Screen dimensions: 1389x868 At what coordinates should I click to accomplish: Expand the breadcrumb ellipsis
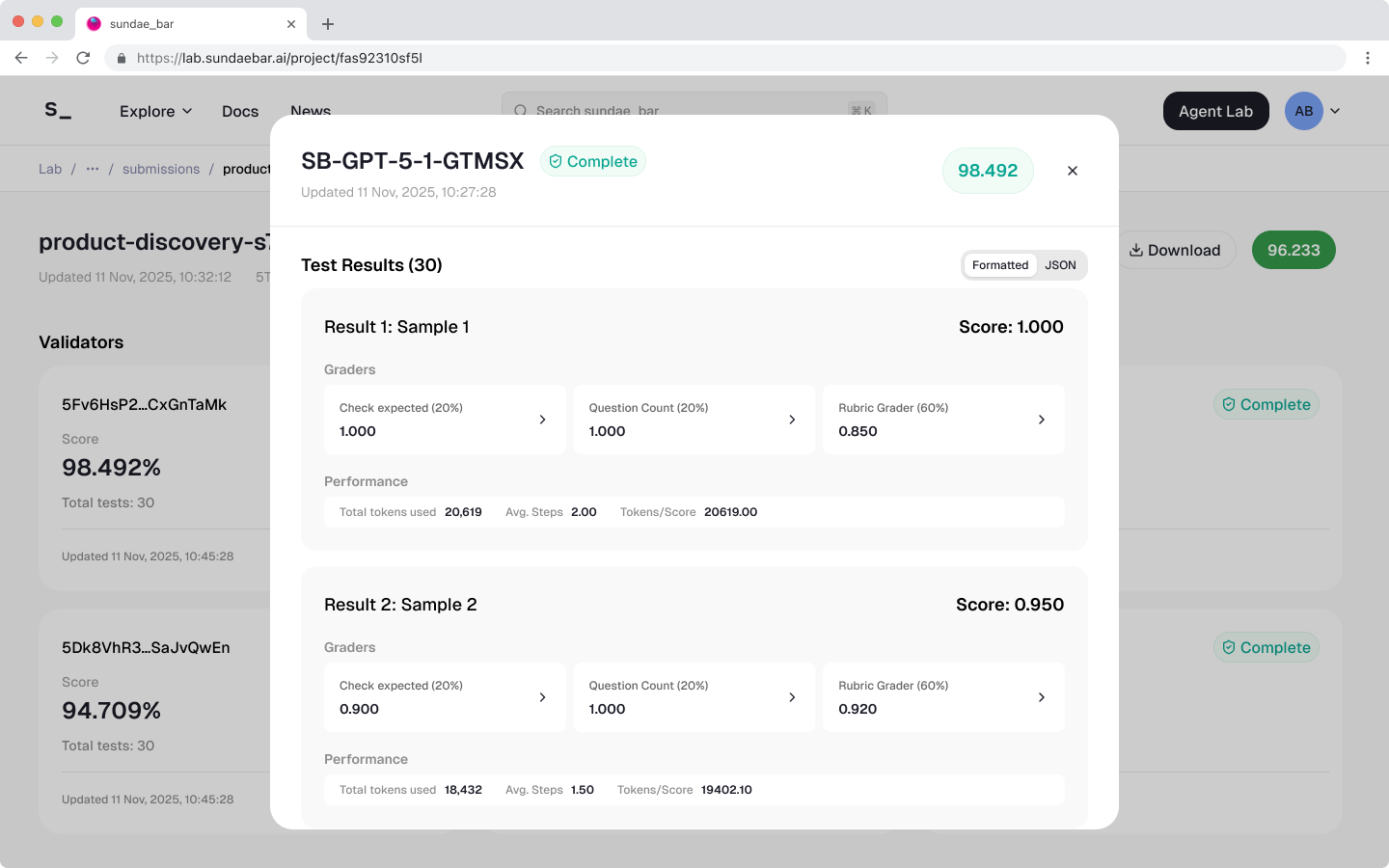coord(93,169)
